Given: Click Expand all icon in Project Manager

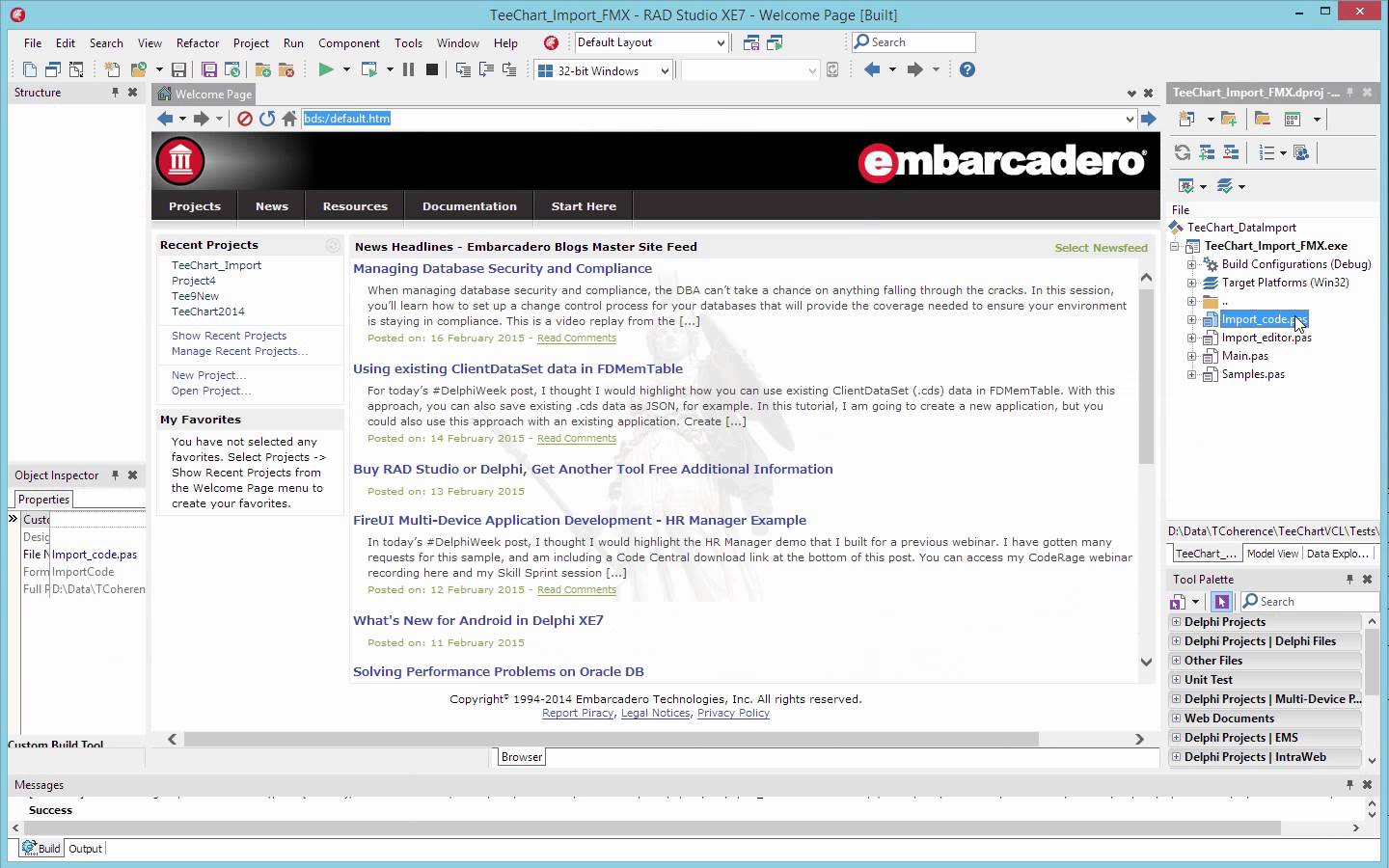Looking at the screenshot, I should [1207, 152].
